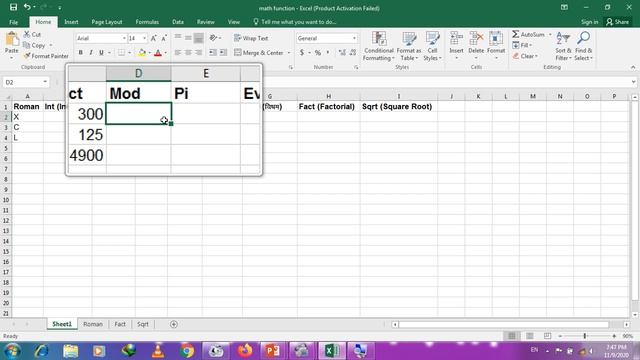Toggle Bottom Align vertical alignment
The height and width of the screenshot is (360, 640).
198,38
